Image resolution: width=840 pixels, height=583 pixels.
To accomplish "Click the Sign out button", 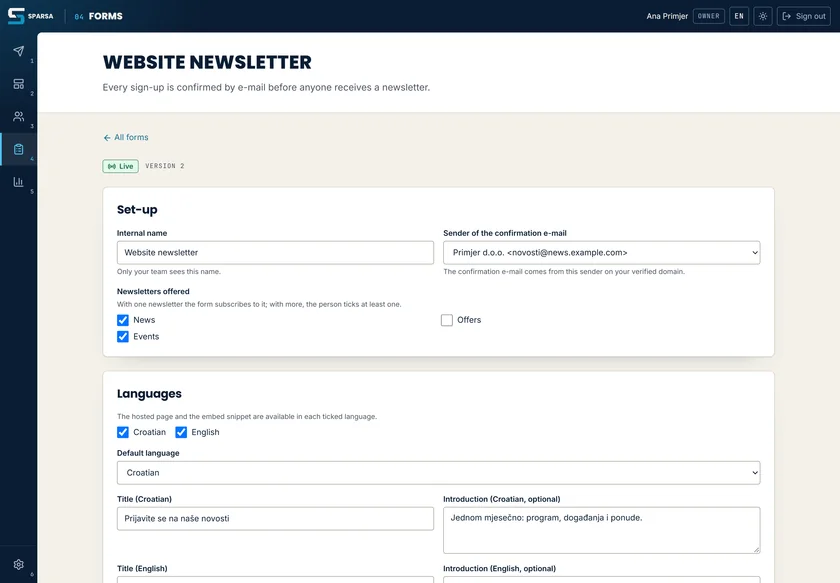I will coord(804,16).
